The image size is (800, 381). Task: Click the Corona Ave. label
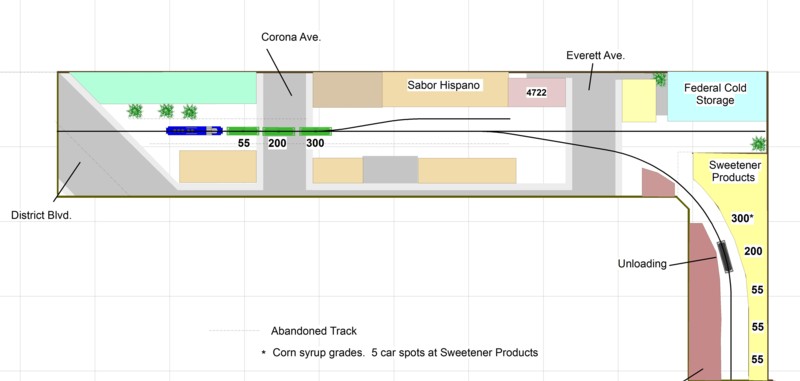pos(291,37)
